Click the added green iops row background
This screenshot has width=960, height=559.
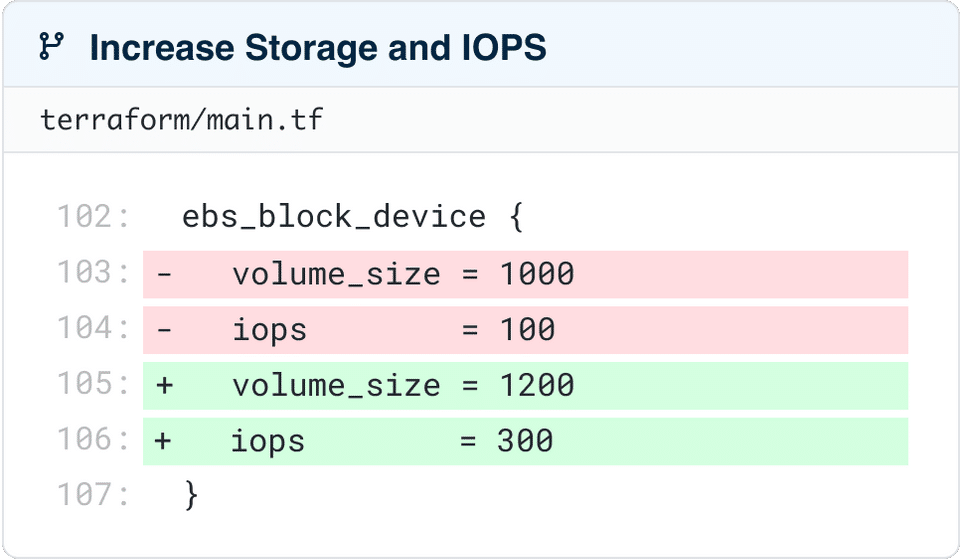tap(525, 441)
